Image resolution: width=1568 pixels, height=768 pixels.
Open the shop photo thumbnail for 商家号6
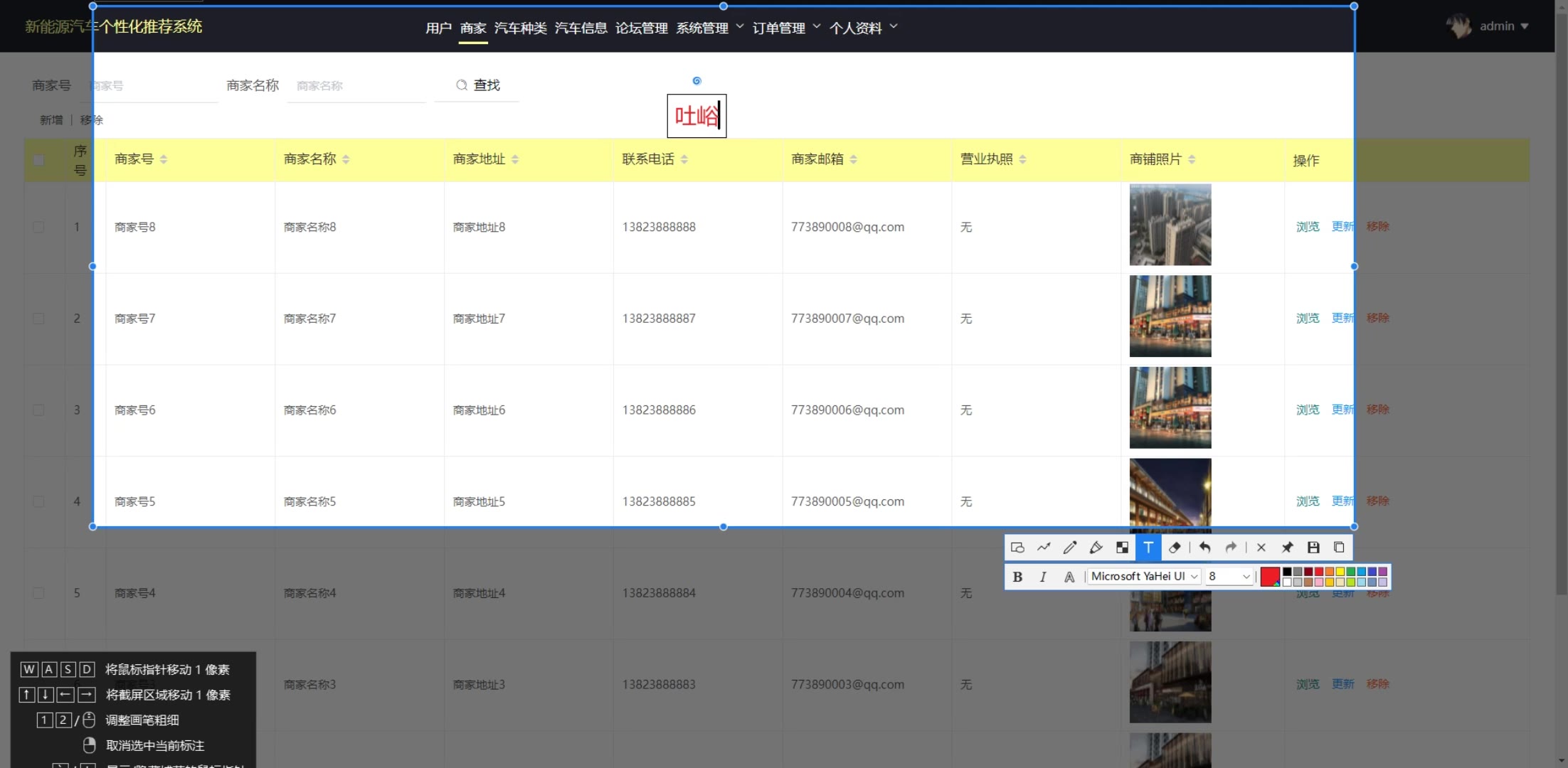[1170, 407]
